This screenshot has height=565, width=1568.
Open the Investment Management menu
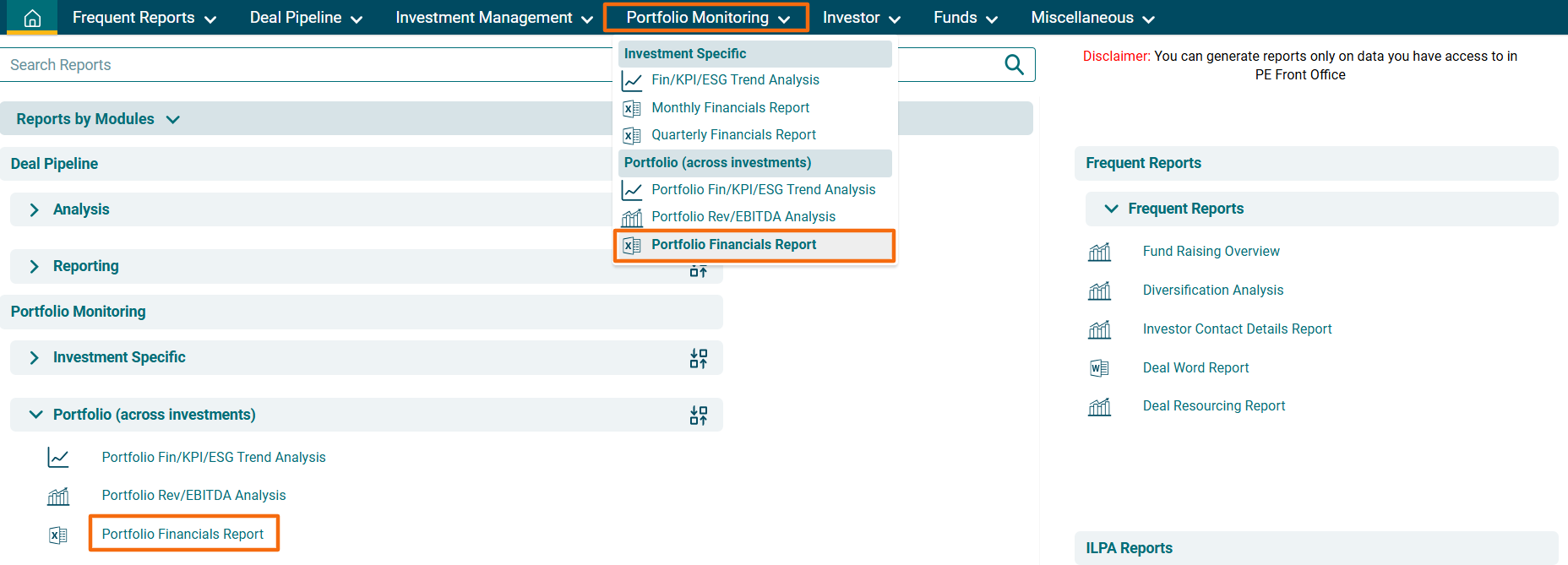(493, 18)
